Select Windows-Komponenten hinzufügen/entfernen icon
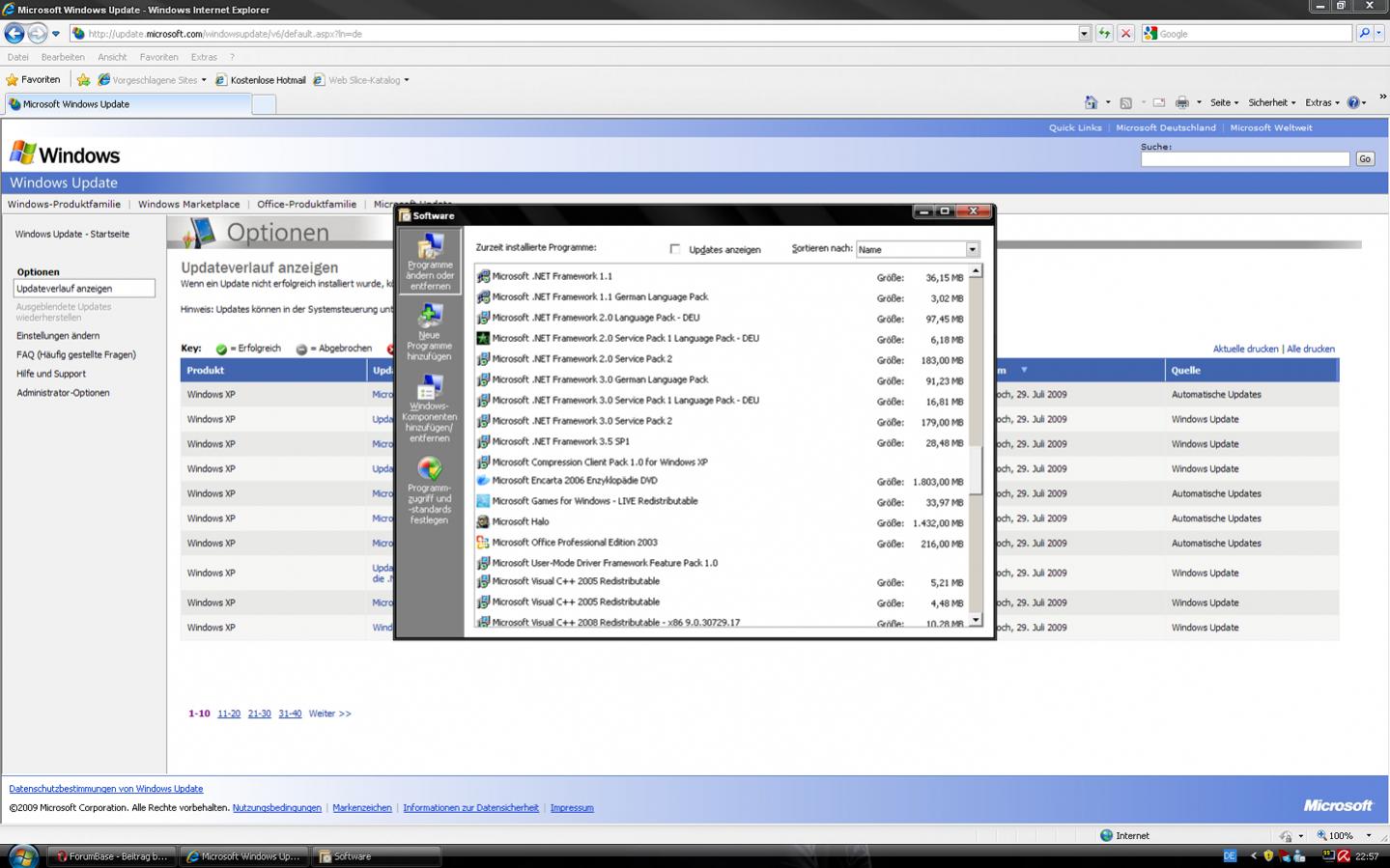1390x868 pixels. [x=430, y=409]
